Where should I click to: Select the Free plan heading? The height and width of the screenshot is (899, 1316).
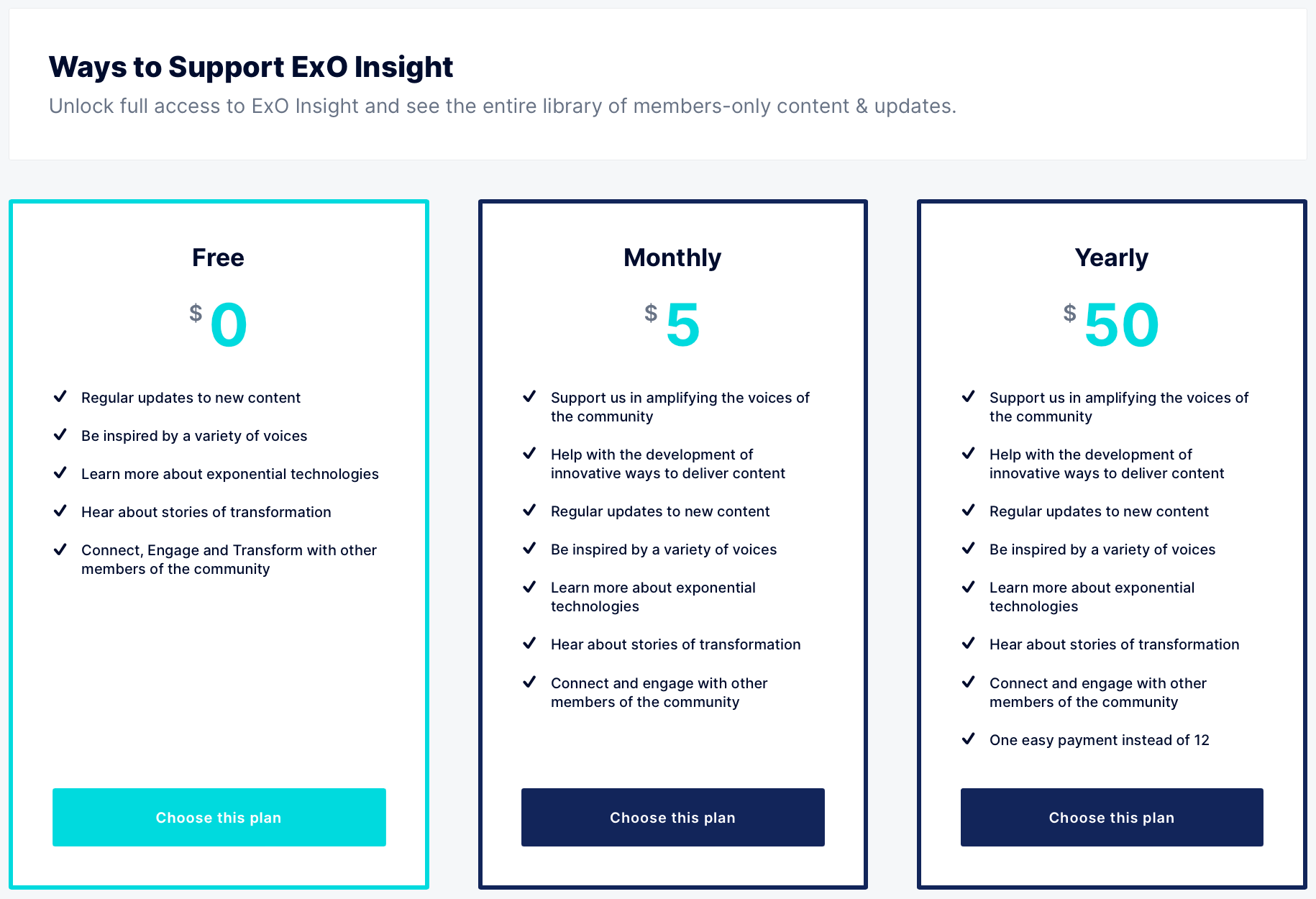click(x=219, y=257)
